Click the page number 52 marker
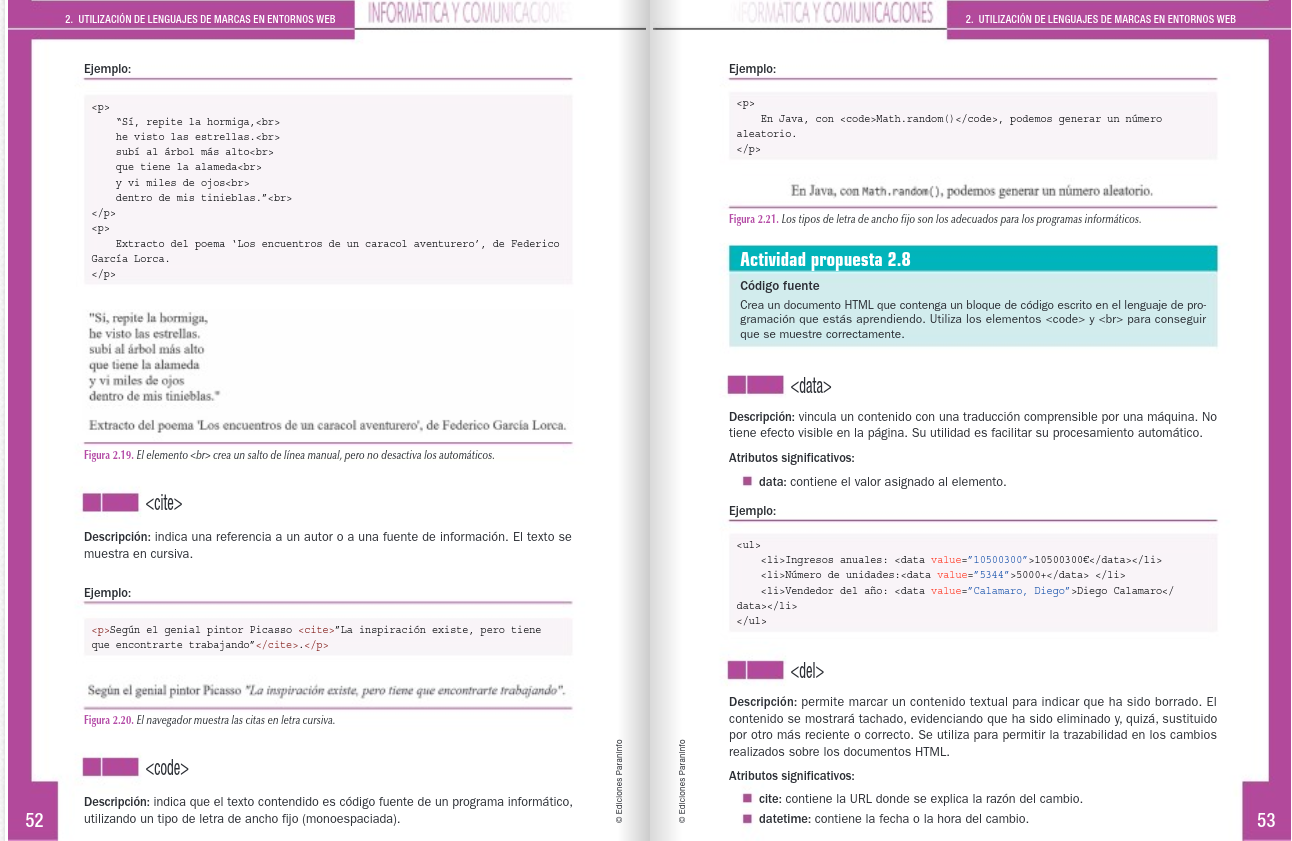This screenshot has height=841, width=1292. (34, 819)
